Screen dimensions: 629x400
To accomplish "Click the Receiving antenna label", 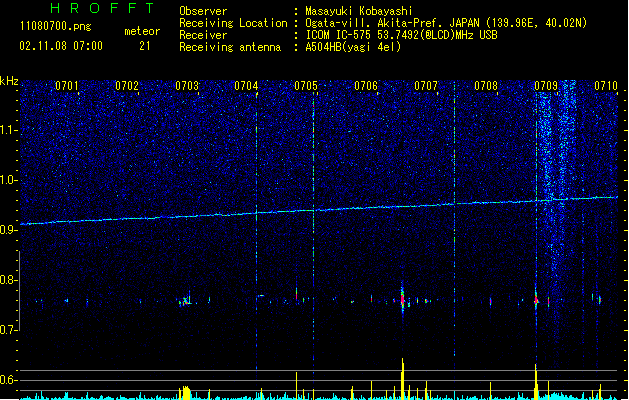I will 230,47.
